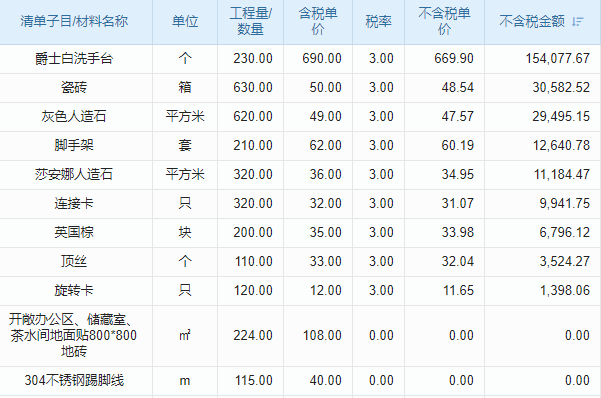Click unit 套 in 脚手架 row
This screenshot has width=601, height=398.
[185, 145]
